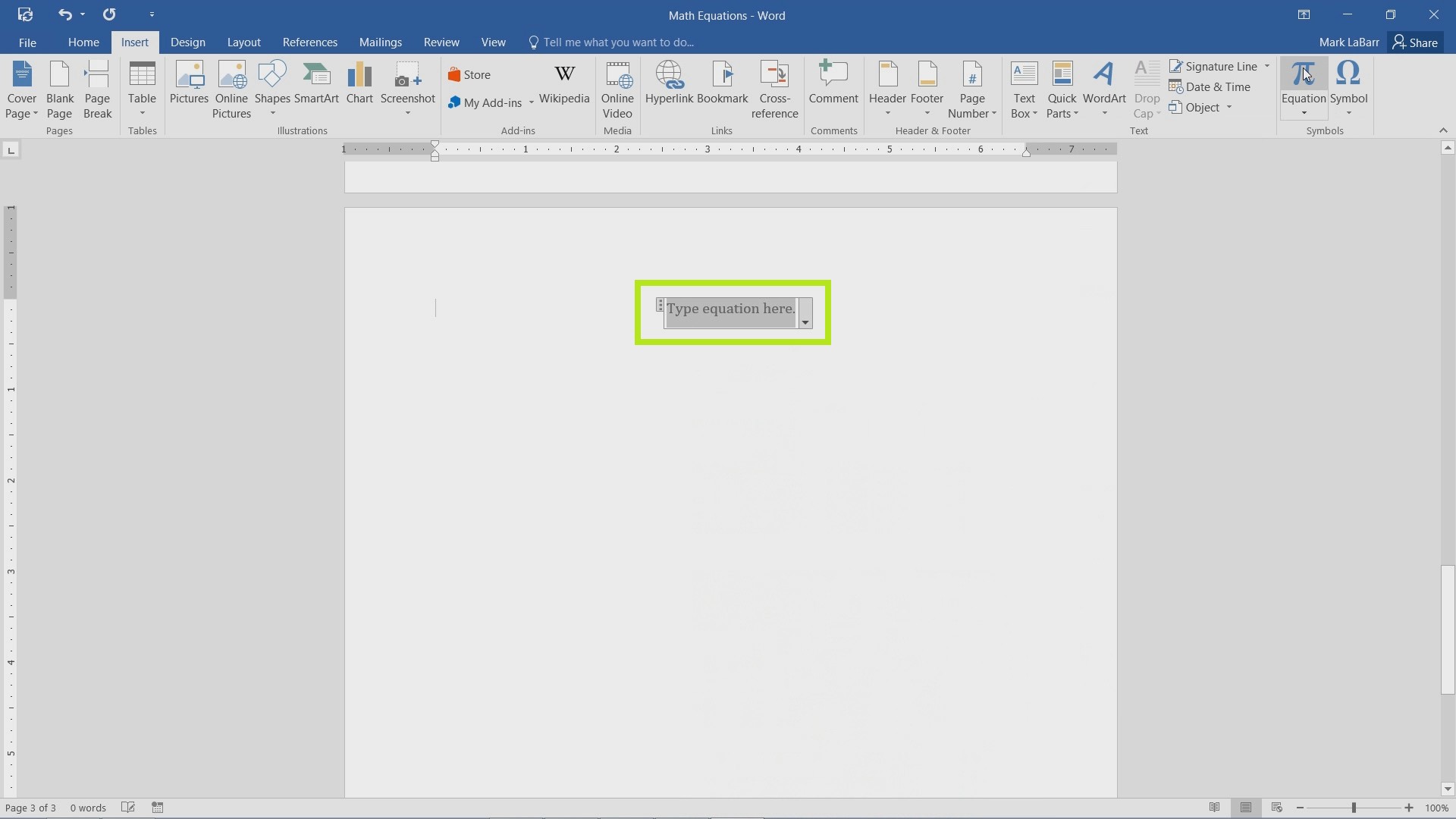Click the Insert tab
Screen dimensions: 1456x819
coord(135,42)
